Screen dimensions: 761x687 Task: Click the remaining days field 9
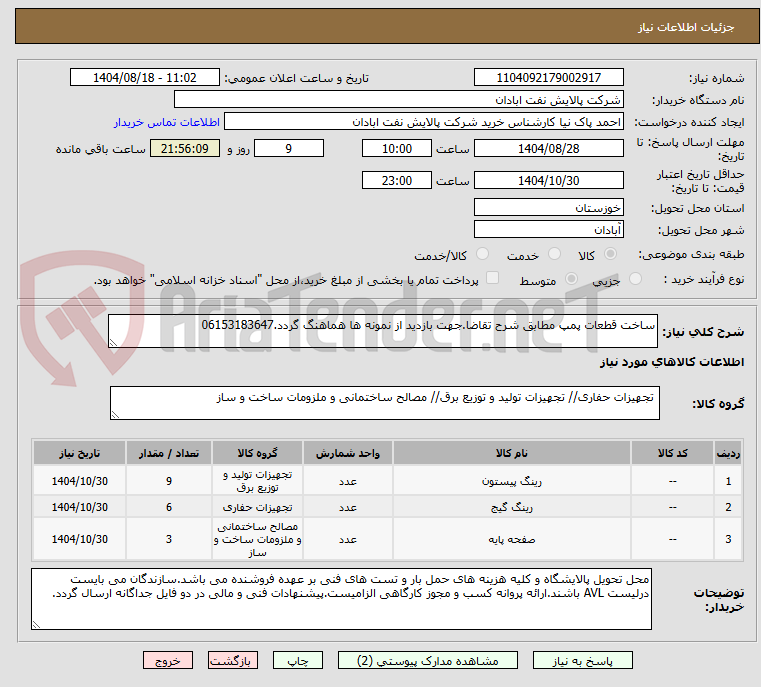(289, 148)
